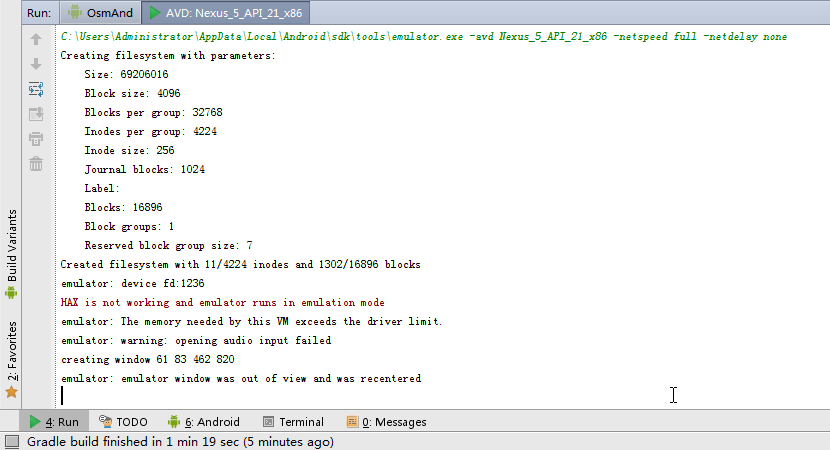Click the memory exceeds driver limit line
Screen dimensions: 830x450
(251, 321)
